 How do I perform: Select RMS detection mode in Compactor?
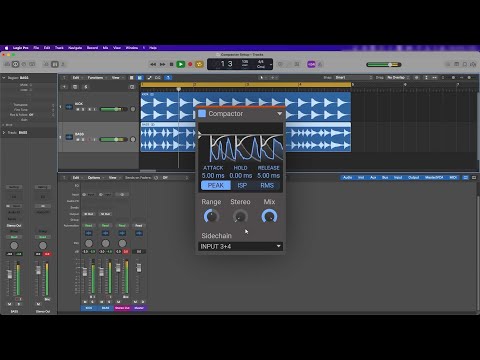(267, 185)
